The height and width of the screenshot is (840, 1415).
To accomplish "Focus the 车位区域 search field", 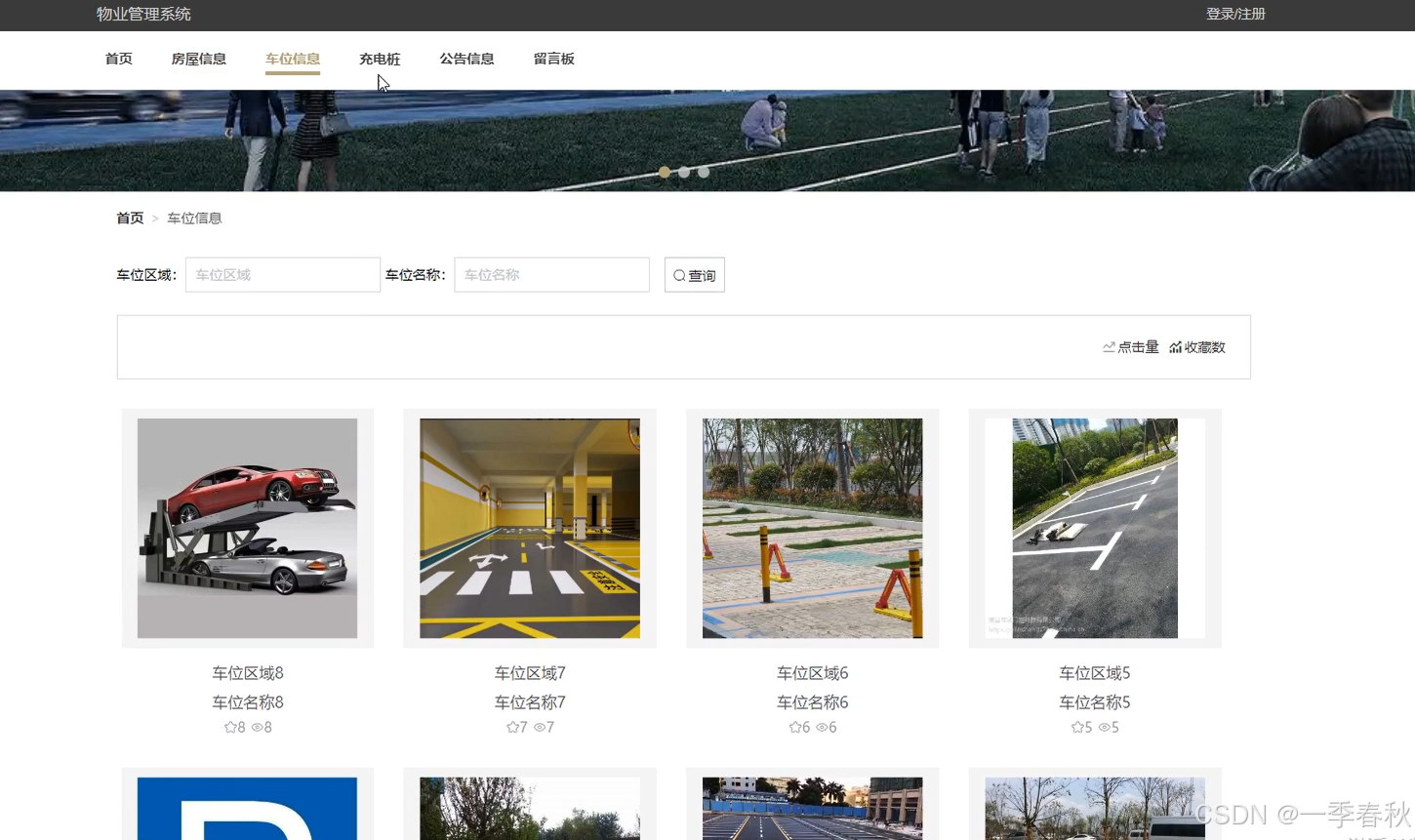I will tap(283, 275).
